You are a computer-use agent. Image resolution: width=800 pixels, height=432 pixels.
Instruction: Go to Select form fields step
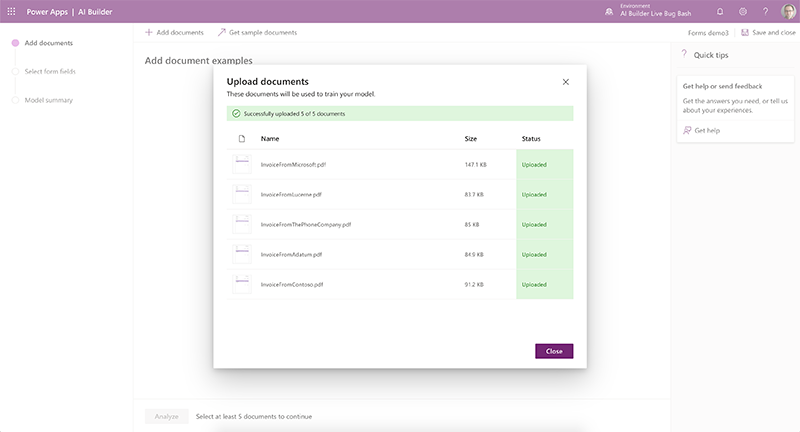(50, 71)
